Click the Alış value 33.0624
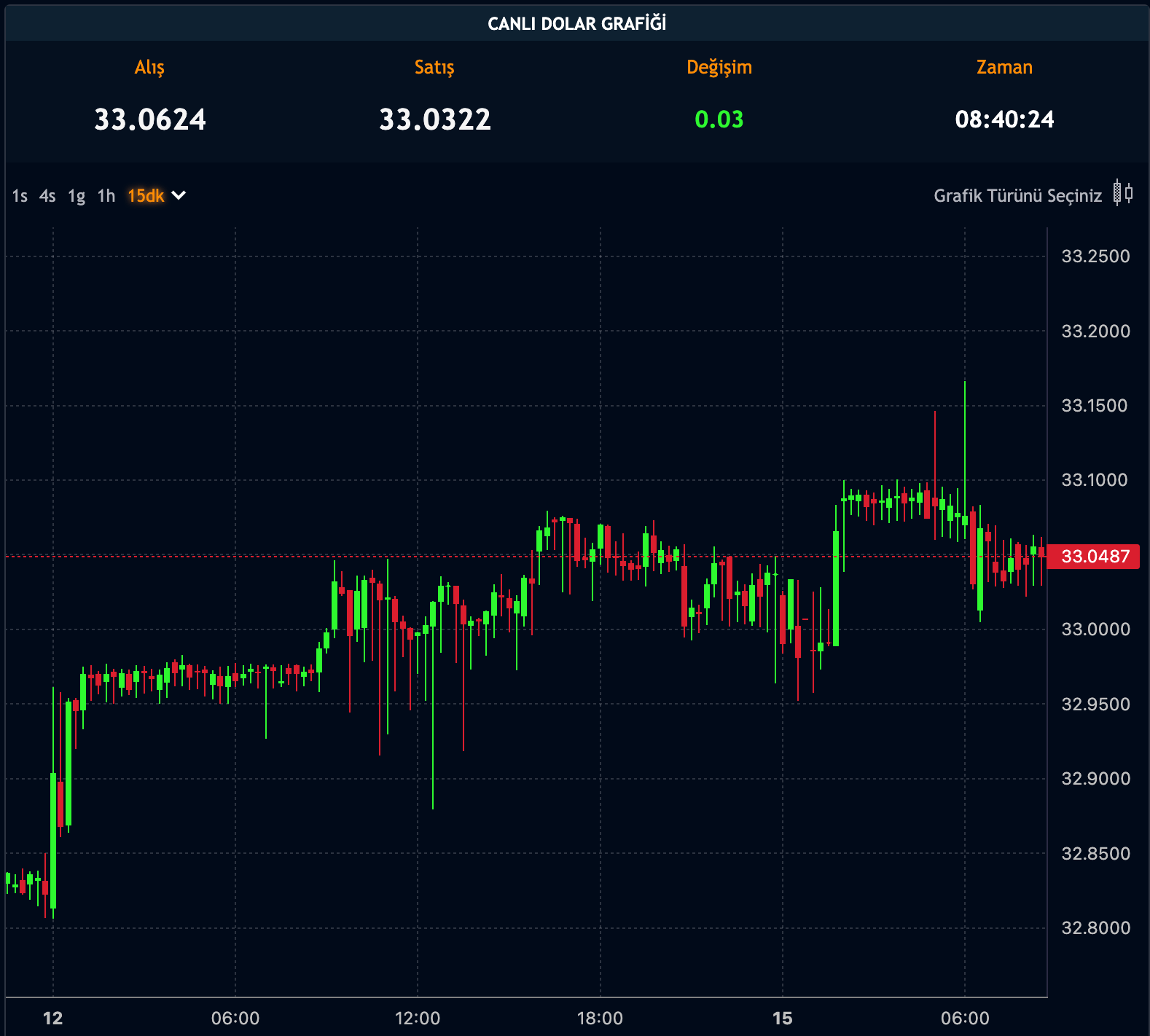The height and width of the screenshot is (1036, 1150). tap(150, 119)
